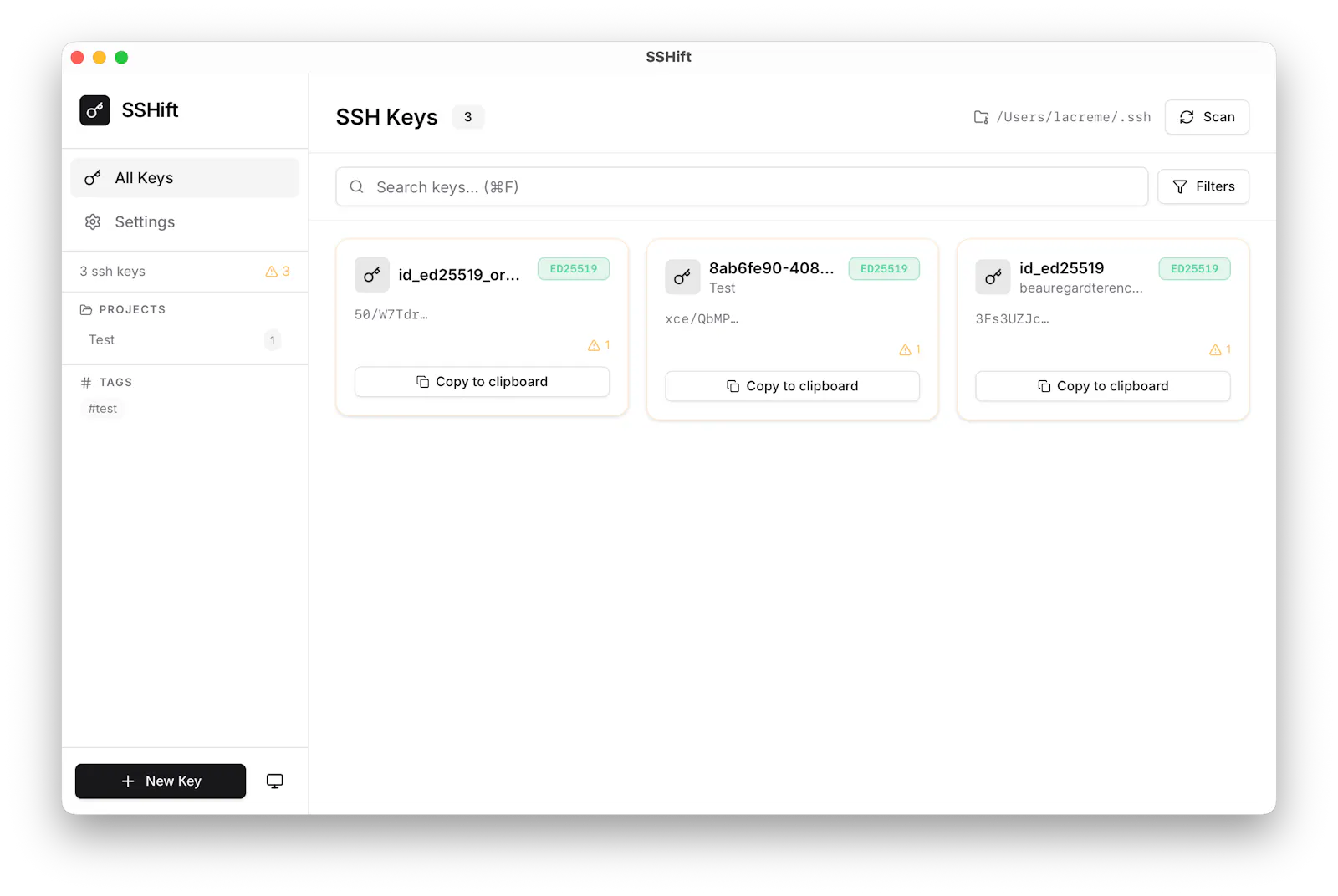Focus the Search keys field
Viewport: 1338px width, 896px height.
pos(742,187)
